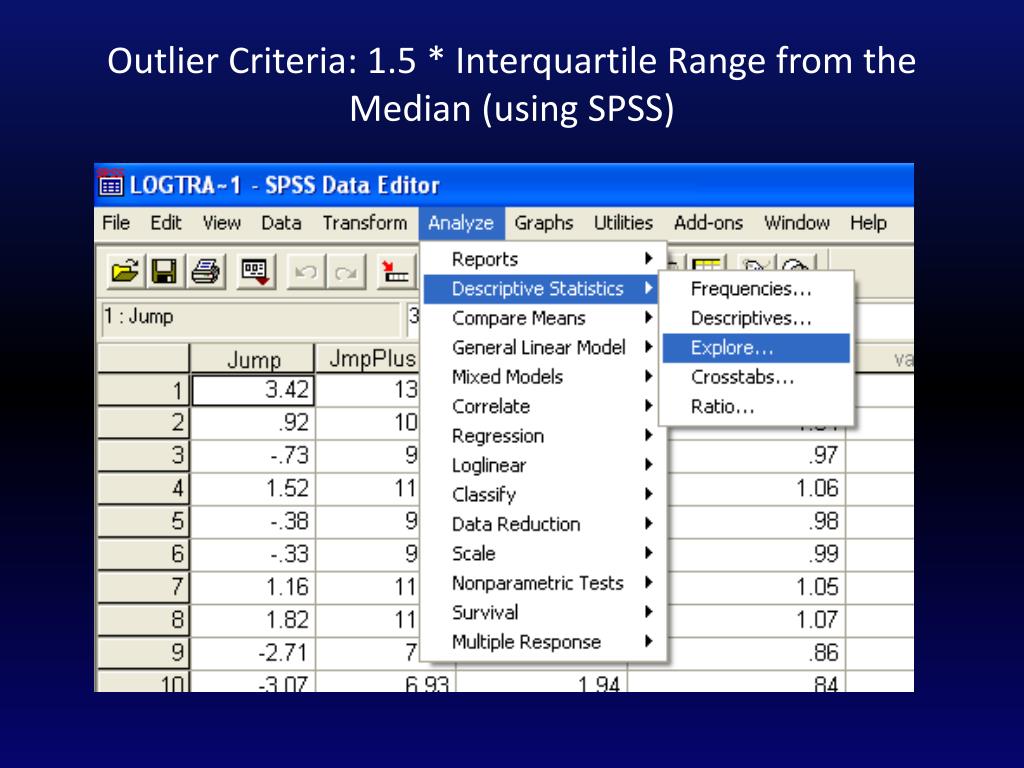Click the cell showing .86
This screenshot has height=768, width=1024.
[756, 652]
